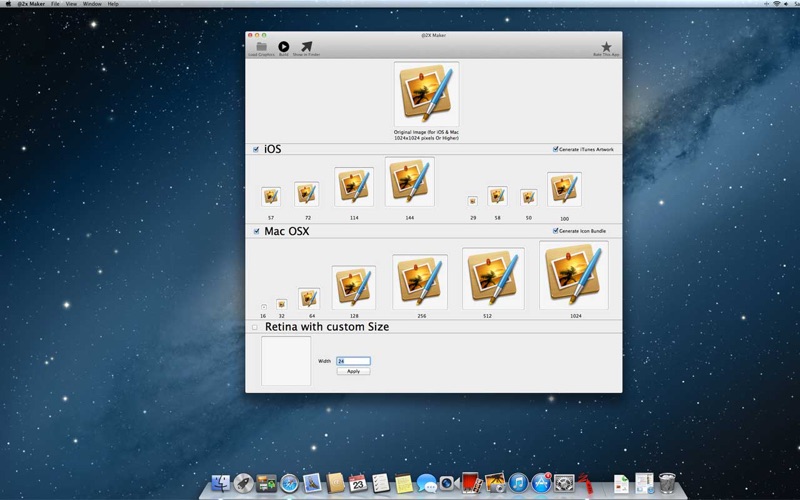Toggle the Mac OSX section checkbox

point(256,232)
